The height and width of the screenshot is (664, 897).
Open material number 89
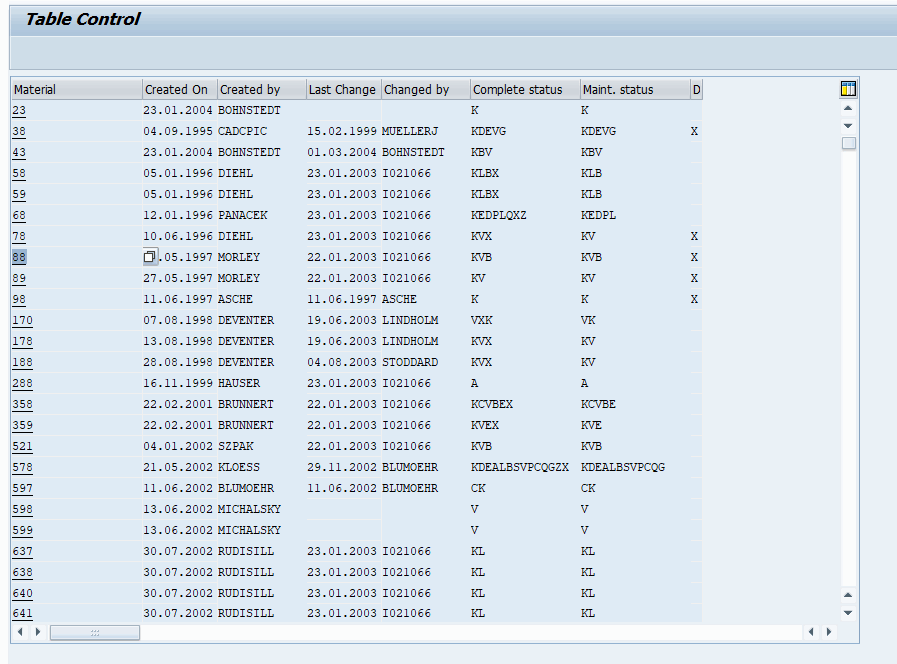coord(19,278)
